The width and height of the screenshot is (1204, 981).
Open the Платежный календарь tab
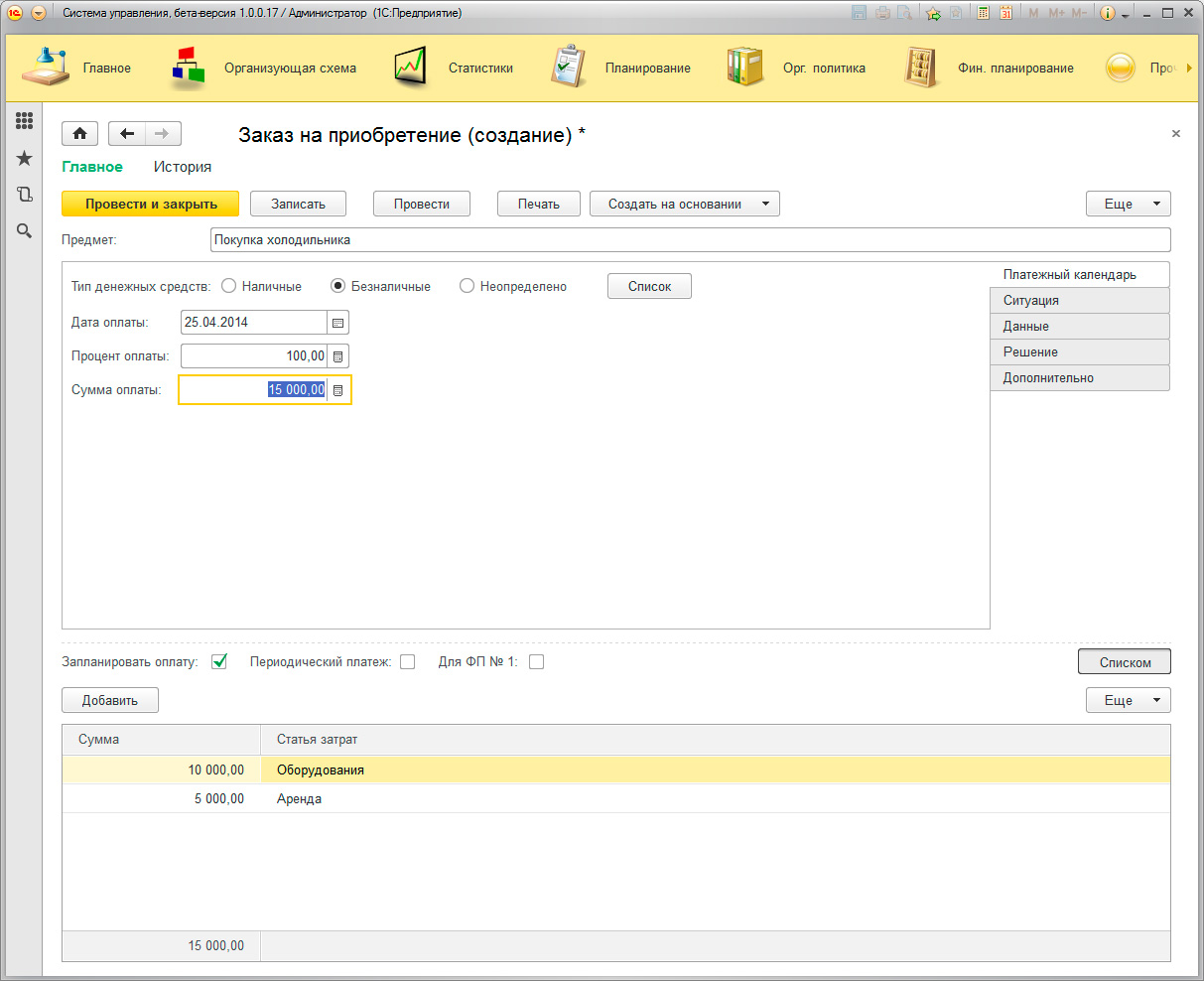(x=1080, y=274)
